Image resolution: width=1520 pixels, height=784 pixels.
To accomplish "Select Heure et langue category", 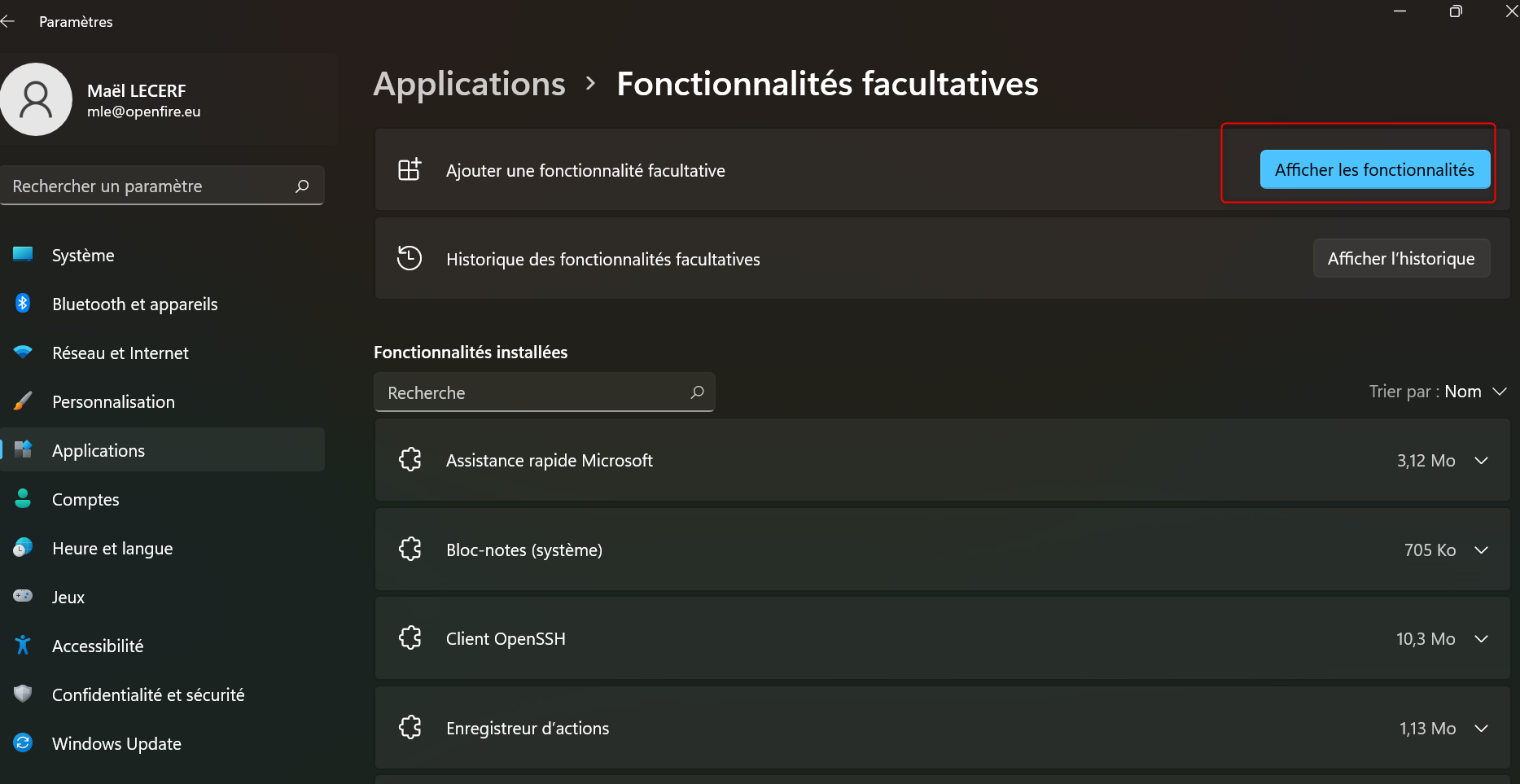I will 163,548.
